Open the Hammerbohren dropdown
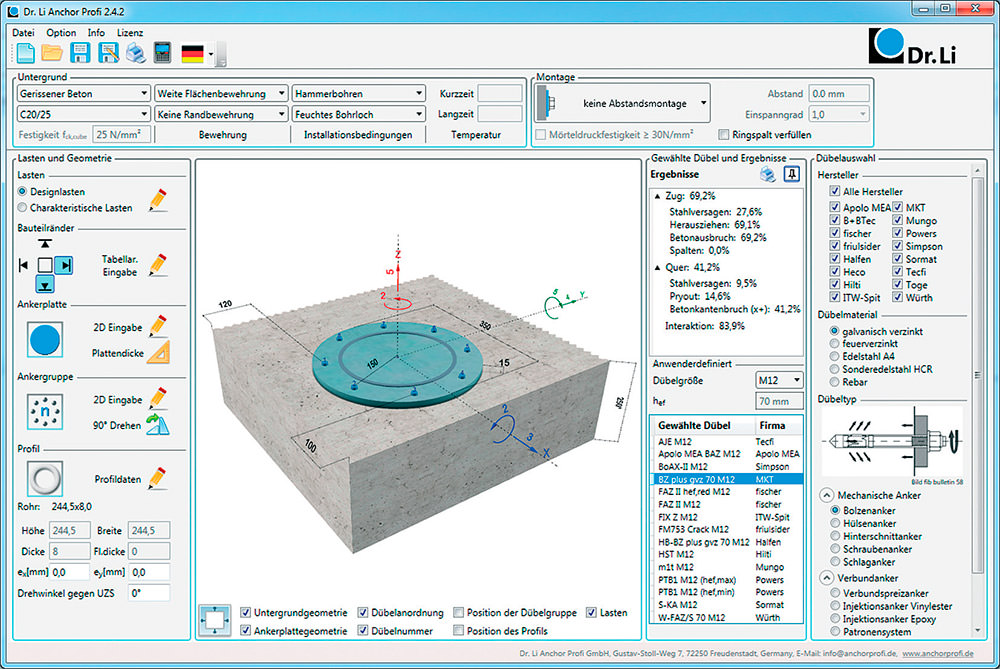The height and width of the screenshot is (669, 1000). pyautogui.click(x=359, y=94)
